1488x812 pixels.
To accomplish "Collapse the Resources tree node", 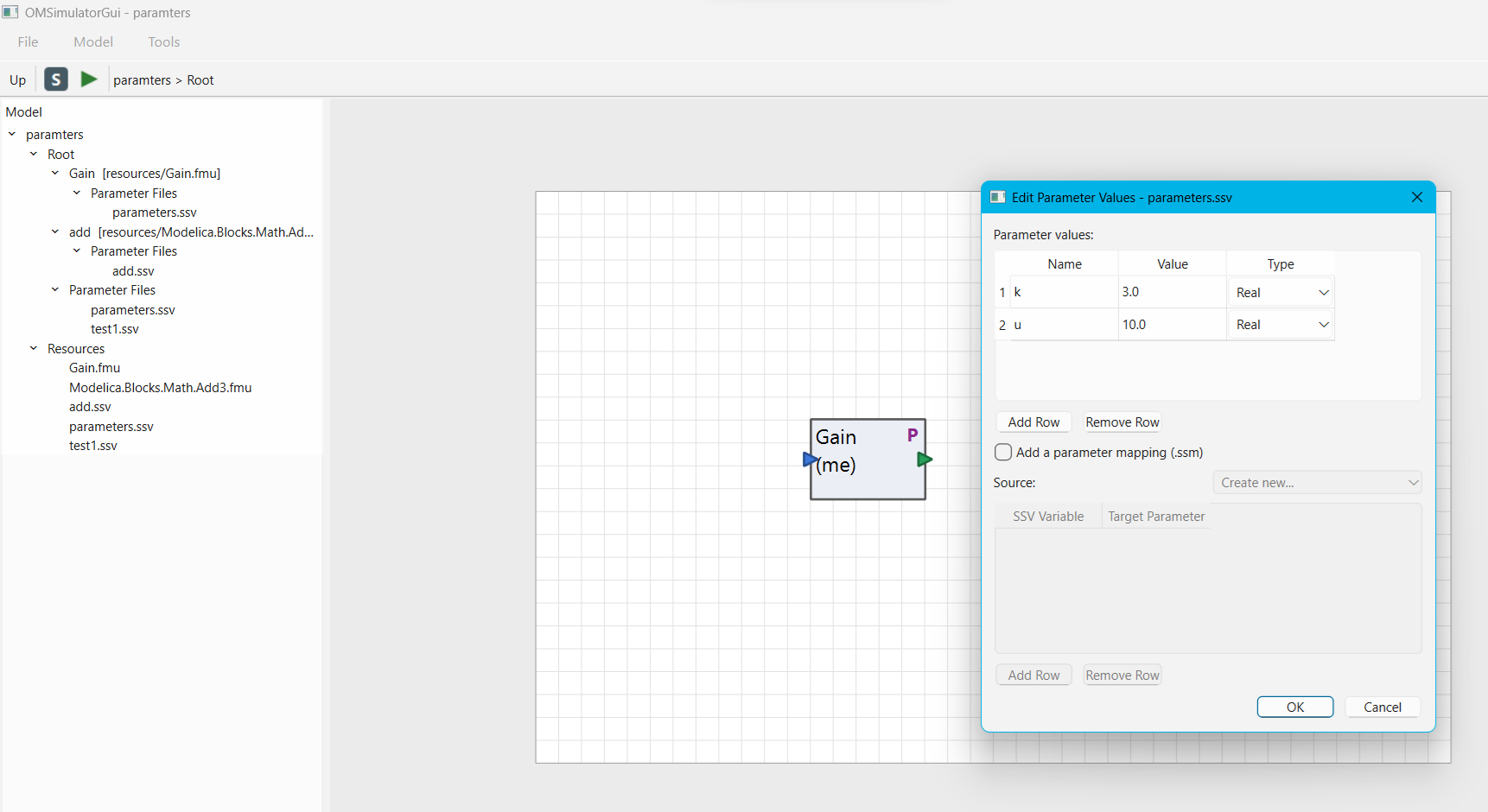I will click(x=34, y=348).
